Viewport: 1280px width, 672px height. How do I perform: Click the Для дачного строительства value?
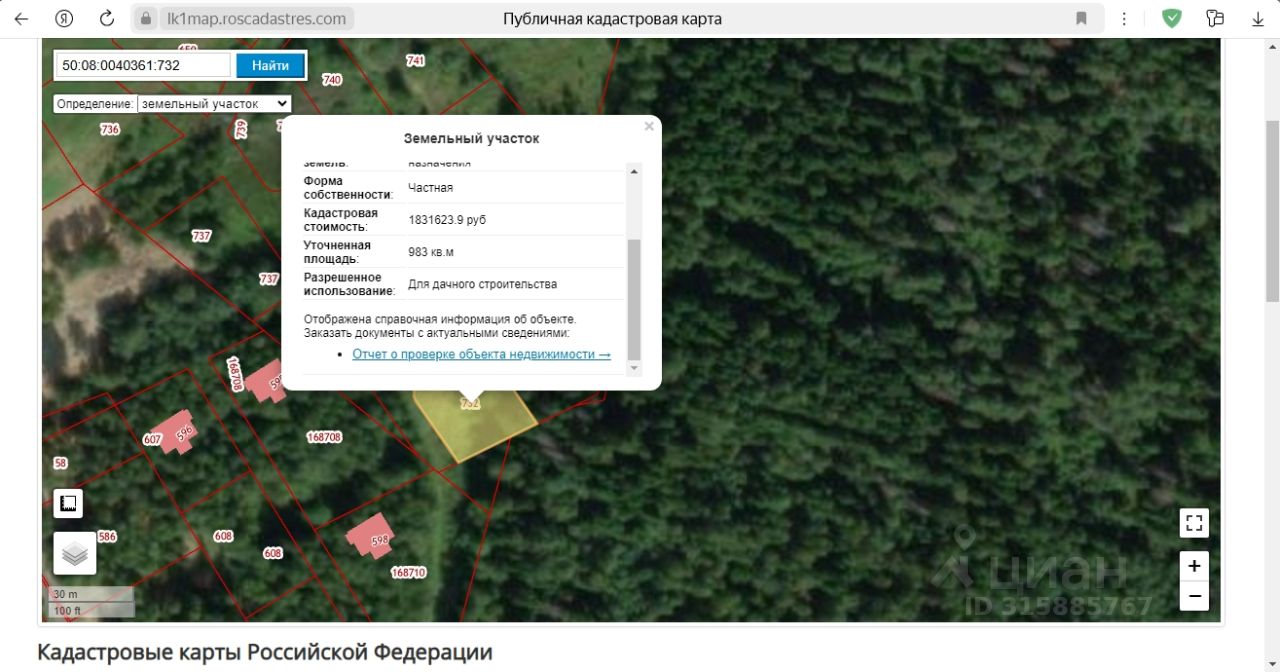pyautogui.click(x=483, y=284)
